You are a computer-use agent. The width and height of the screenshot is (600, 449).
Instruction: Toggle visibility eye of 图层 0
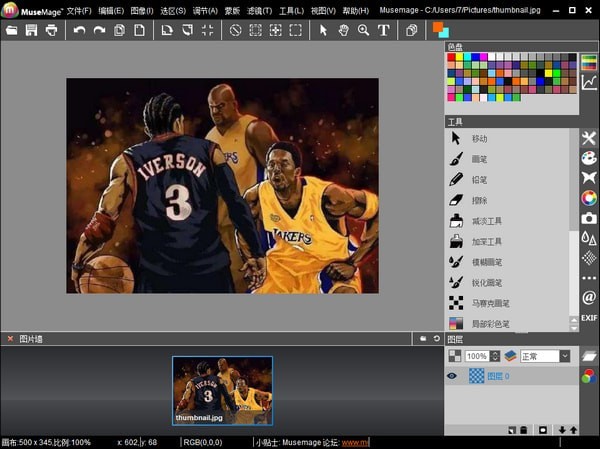coord(452,376)
